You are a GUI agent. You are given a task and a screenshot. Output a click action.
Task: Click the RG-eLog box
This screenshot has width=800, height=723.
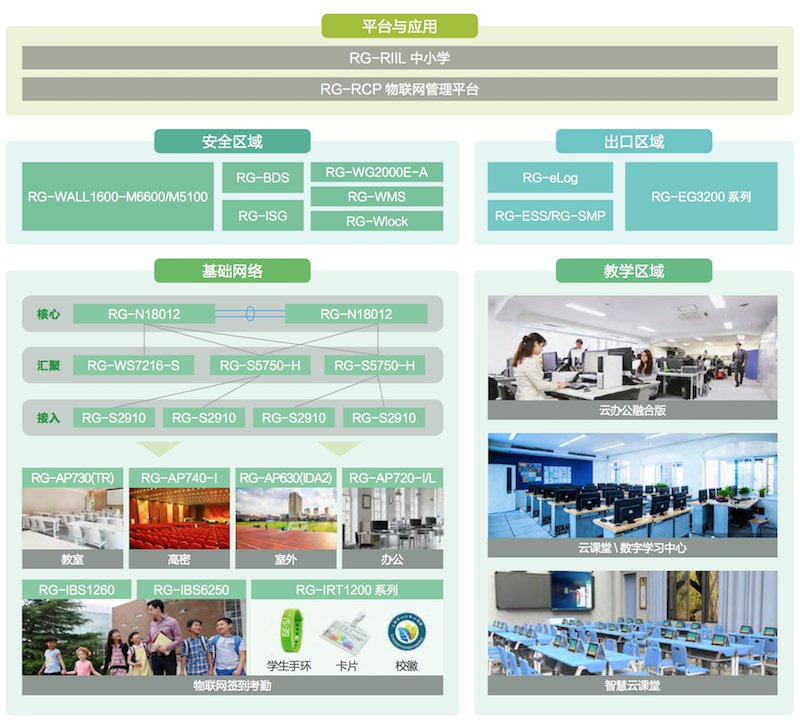[550, 179]
